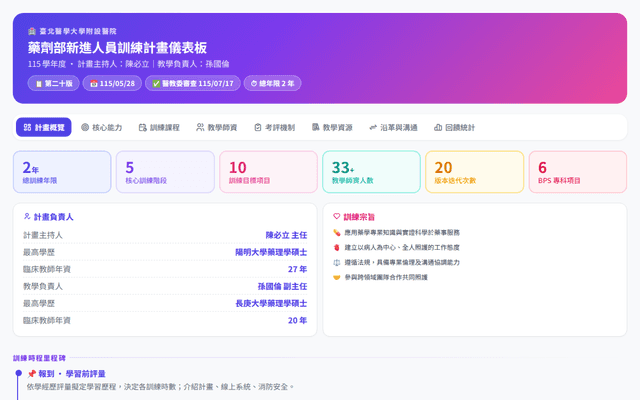The height and width of the screenshot is (400, 640).
Task: Click the 計畫主持人 row label
Action: pos(43,235)
